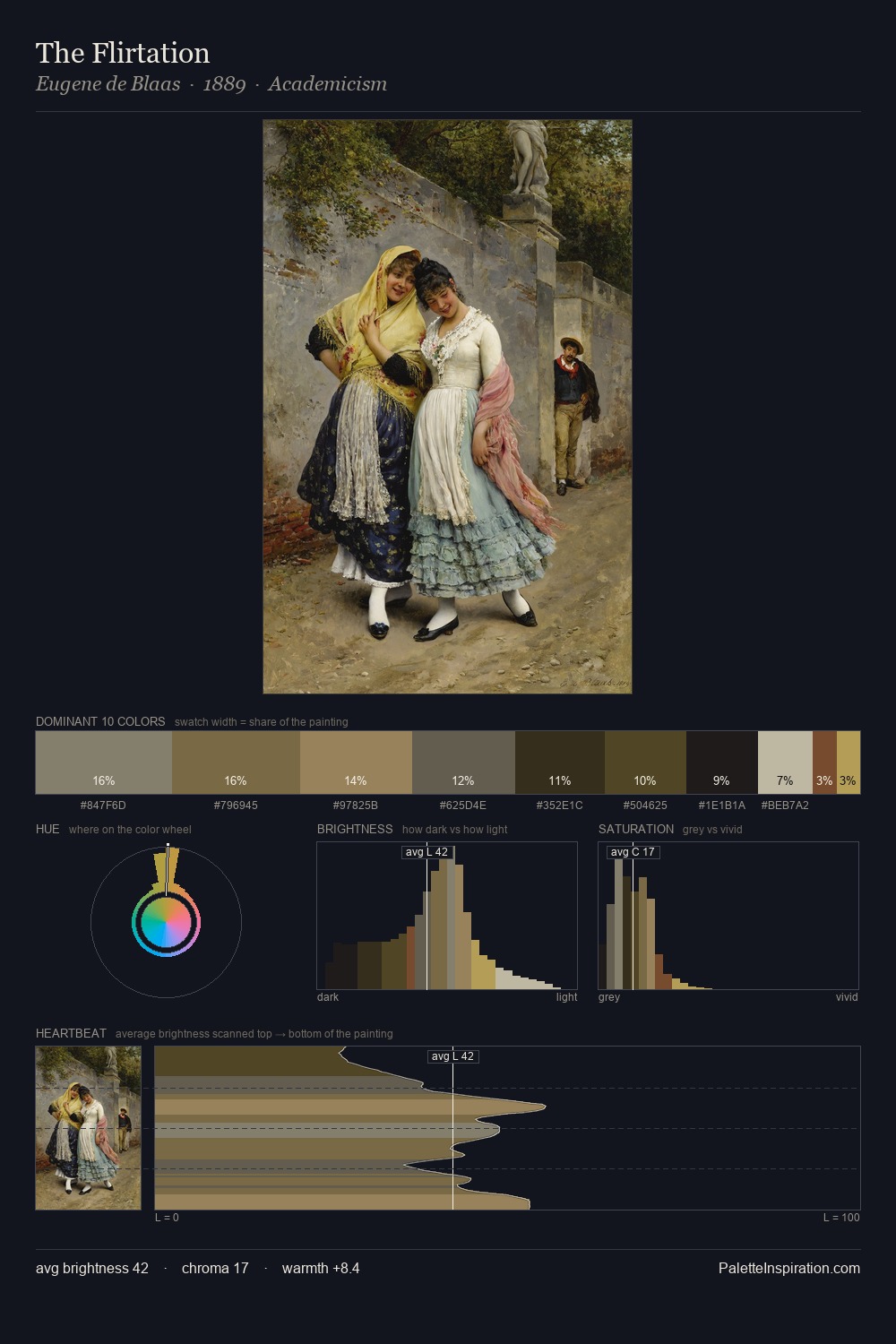Click the dark axis label
The height and width of the screenshot is (1344, 896).
pos(328,997)
